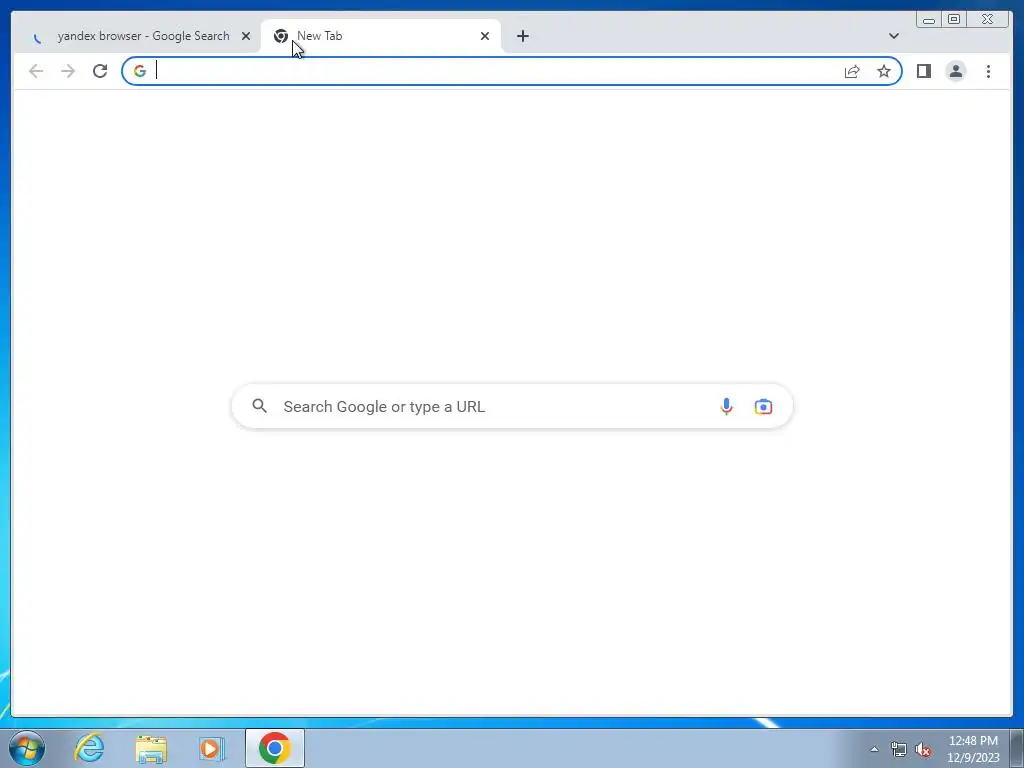
Task: Select the New Tab tab
Action: 381,36
